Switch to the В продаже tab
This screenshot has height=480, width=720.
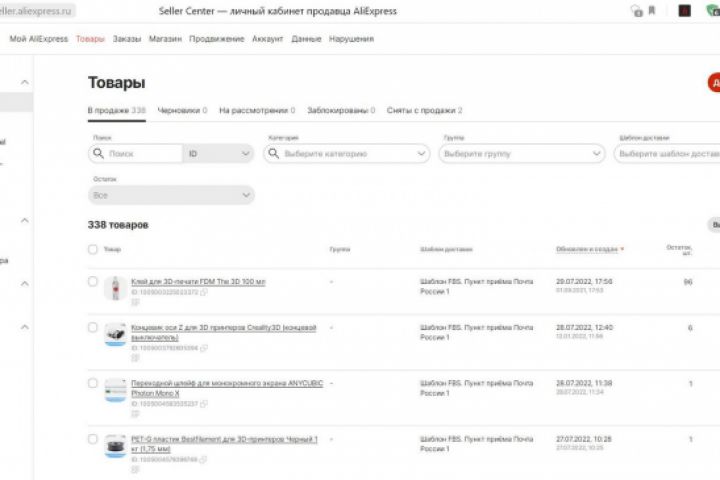point(117,110)
